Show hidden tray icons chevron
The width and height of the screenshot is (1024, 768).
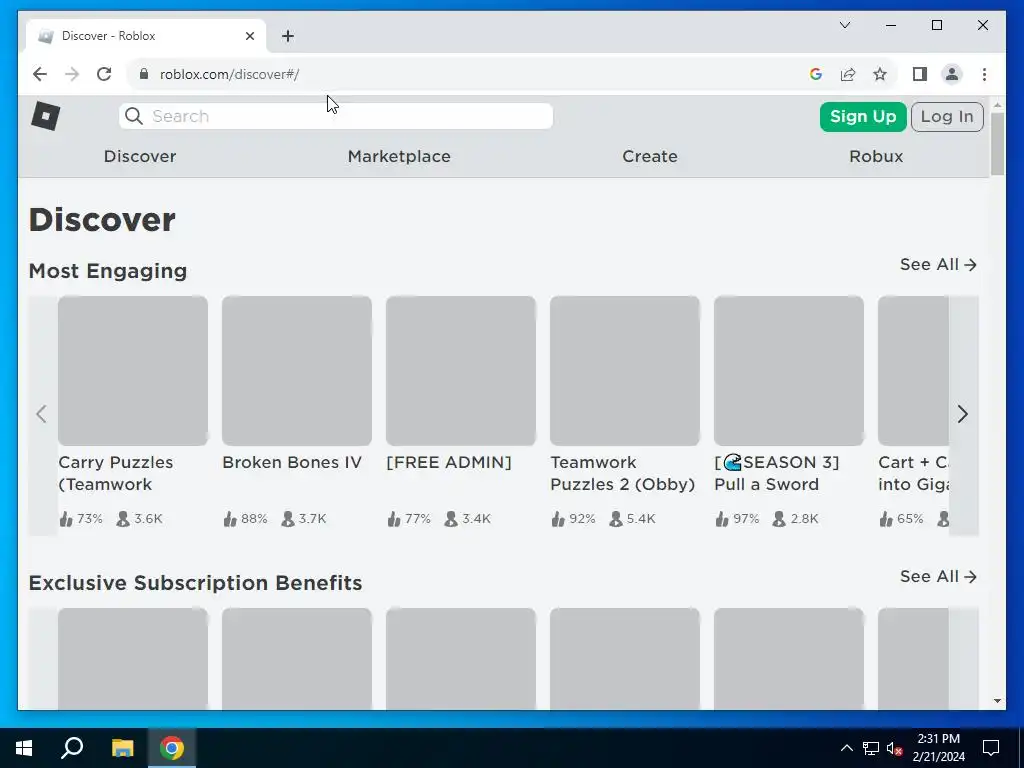(x=846, y=748)
